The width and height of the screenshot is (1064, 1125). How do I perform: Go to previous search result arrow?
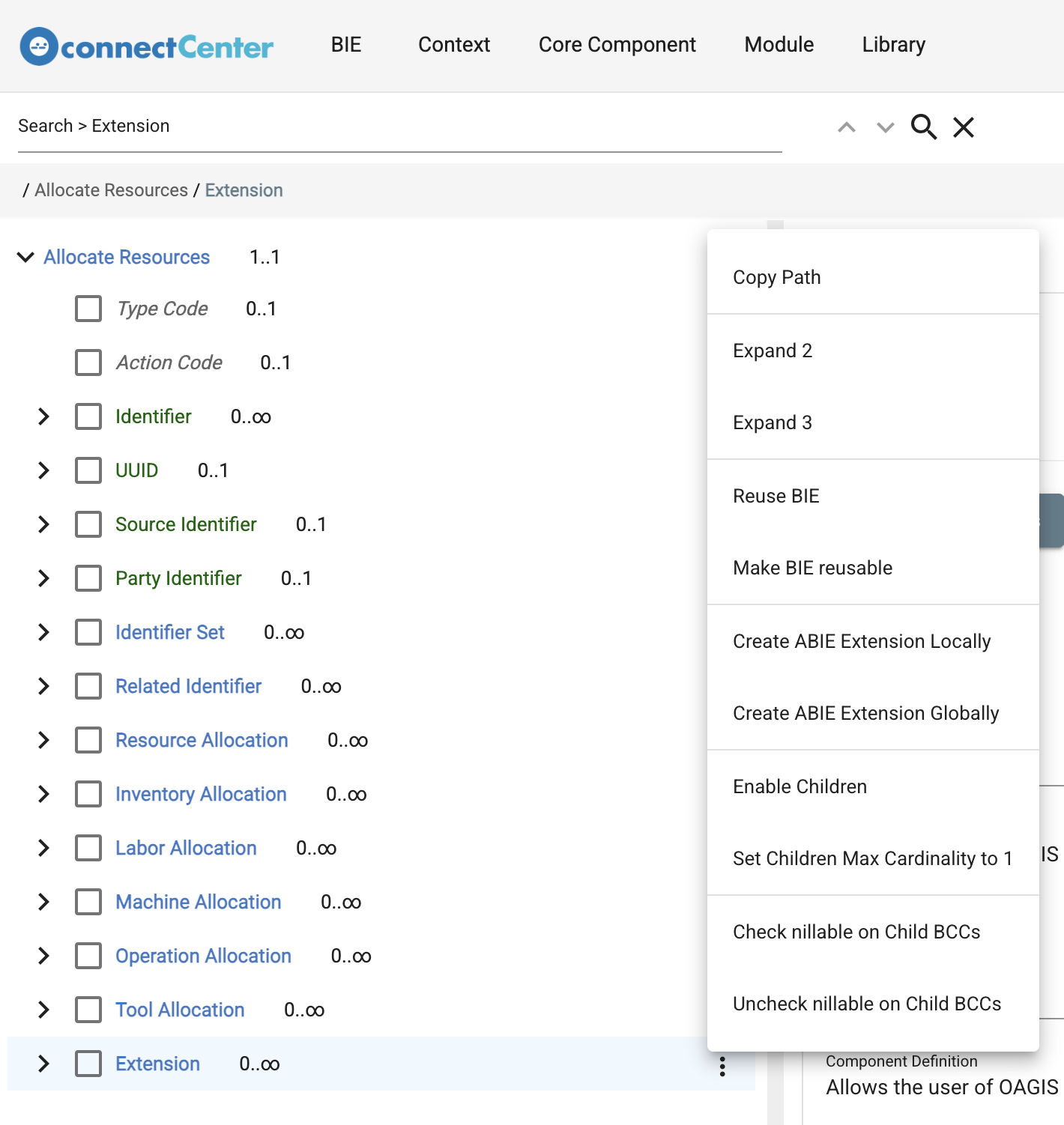(x=847, y=127)
